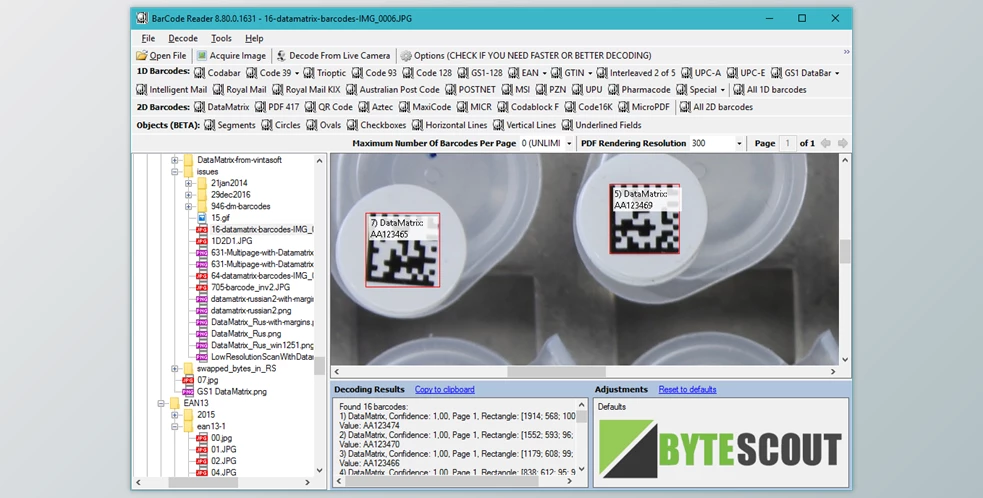The height and width of the screenshot is (498, 983).
Task: Select the Royal Mail KIX icon
Action: [x=278, y=90]
